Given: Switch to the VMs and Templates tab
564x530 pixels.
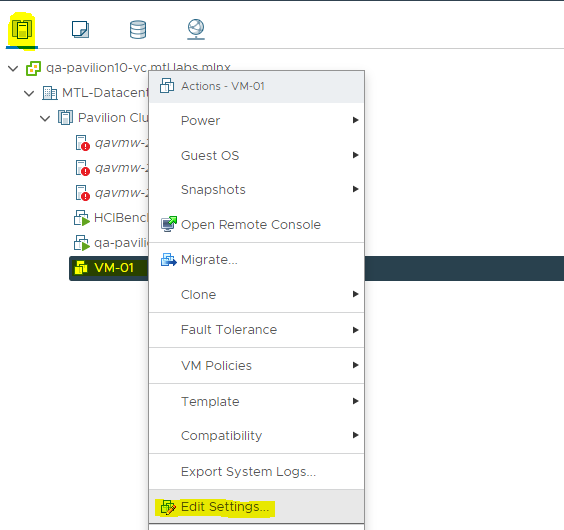Looking at the screenshot, I should (x=80, y=29).
